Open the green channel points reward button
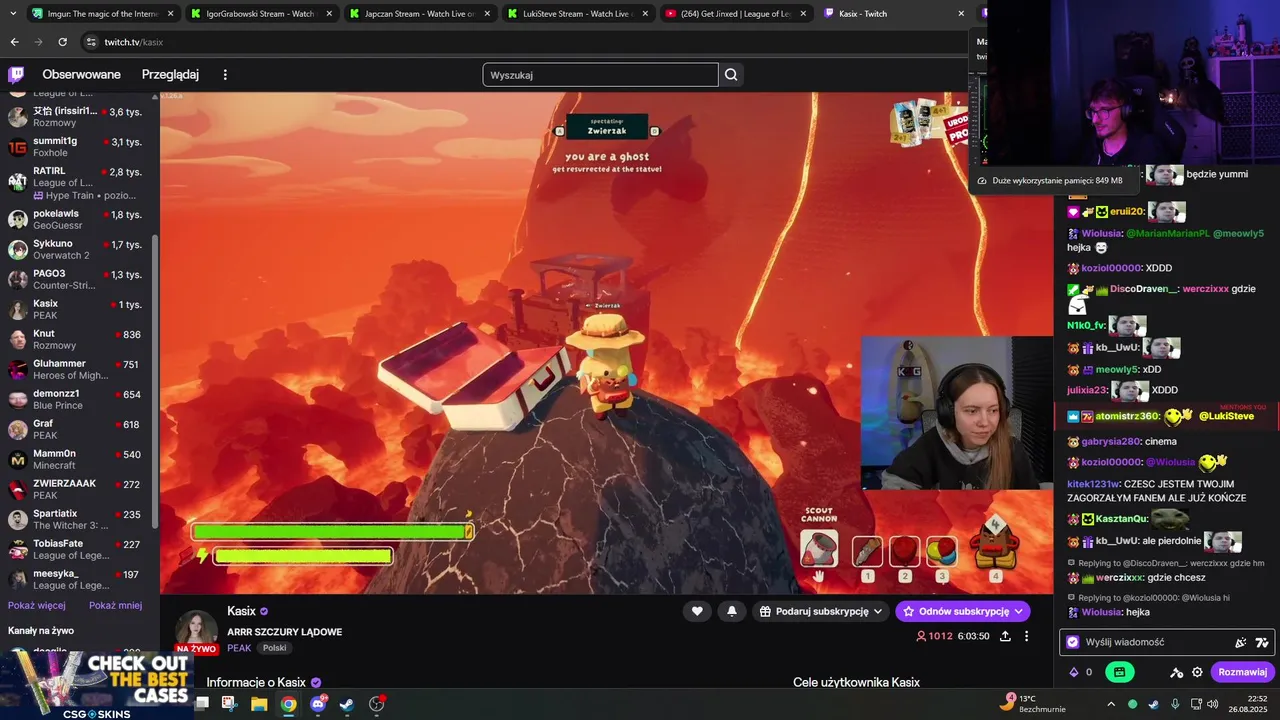Image resolution: width=1280 pixels, height=720 pixels. pyautogui.click(x=1120, y=672)
